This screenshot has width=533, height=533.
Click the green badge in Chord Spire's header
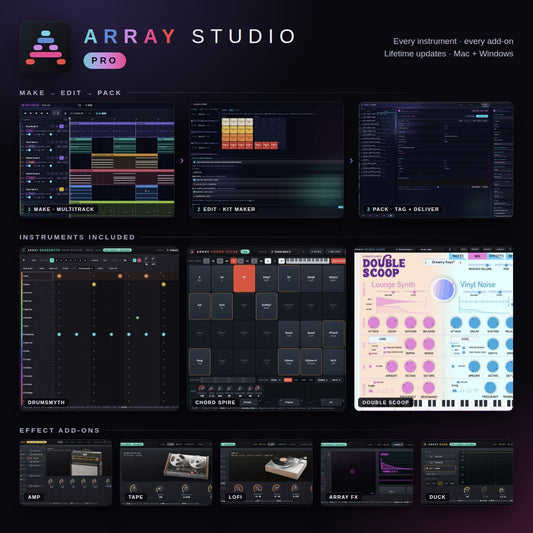pyautogui.click(x=245, y=252)
